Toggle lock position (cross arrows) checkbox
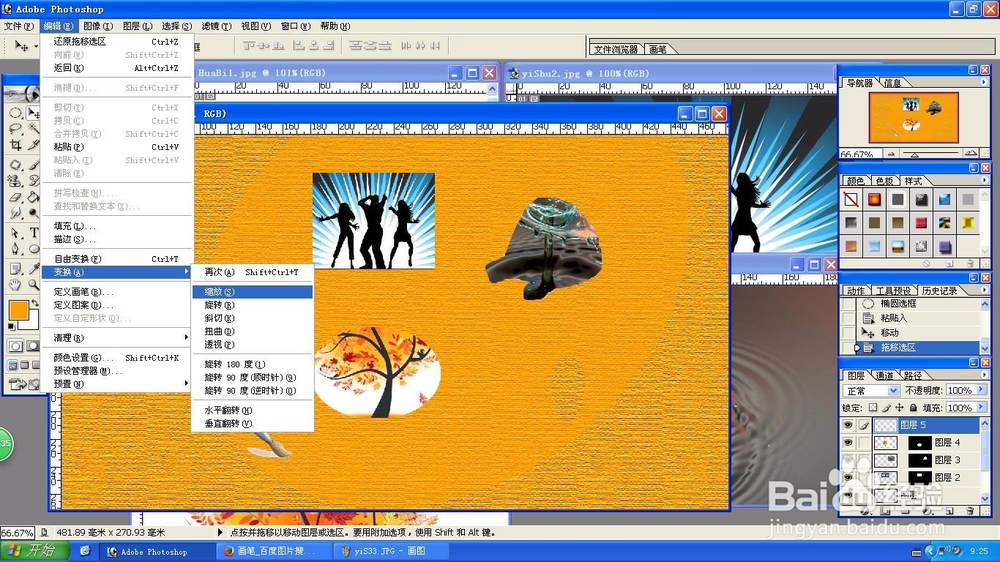 pos(899,408)
